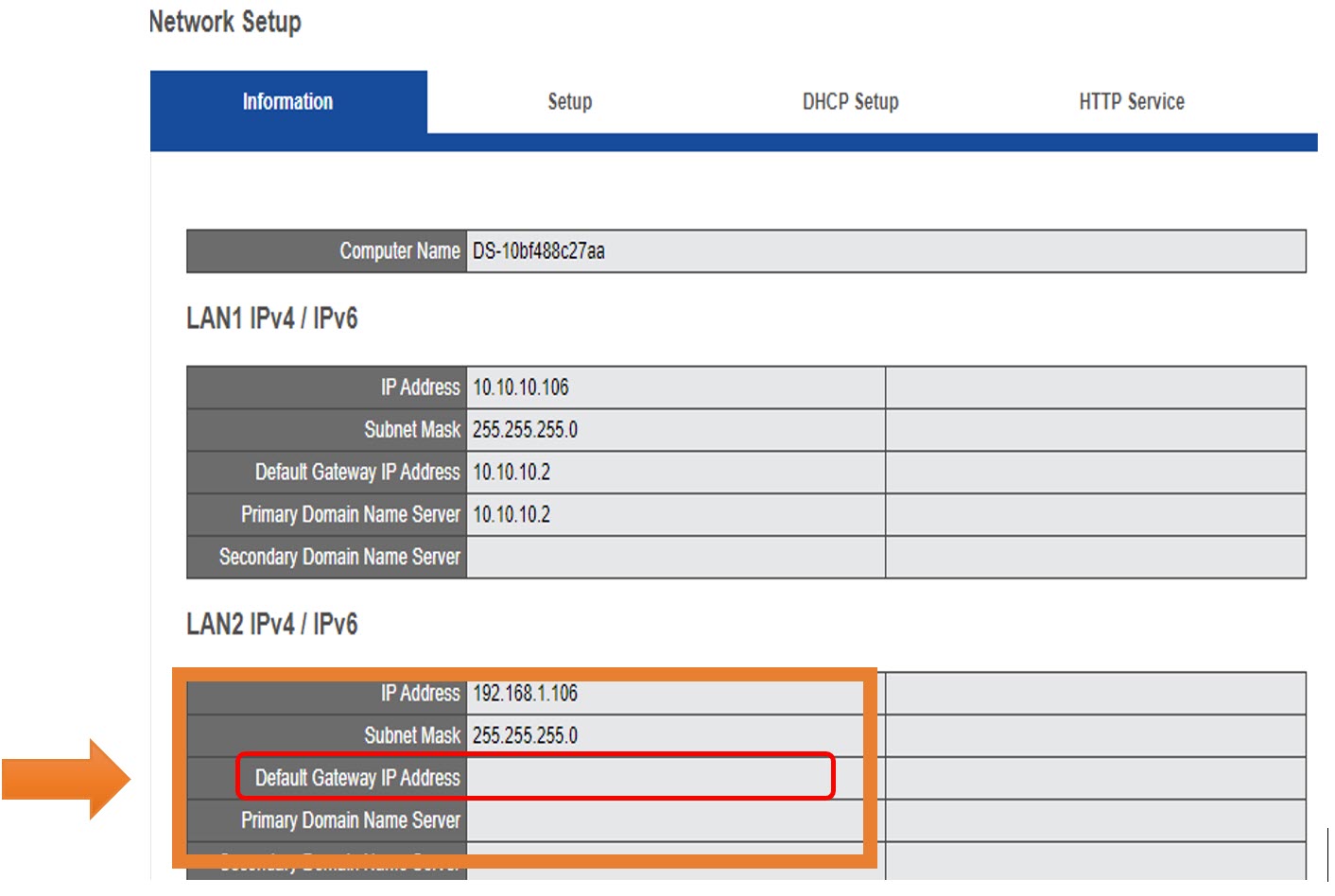The height and width of the screenshot is (896, 1335).
Task: Open the Information tab
Action: [287, 102]
